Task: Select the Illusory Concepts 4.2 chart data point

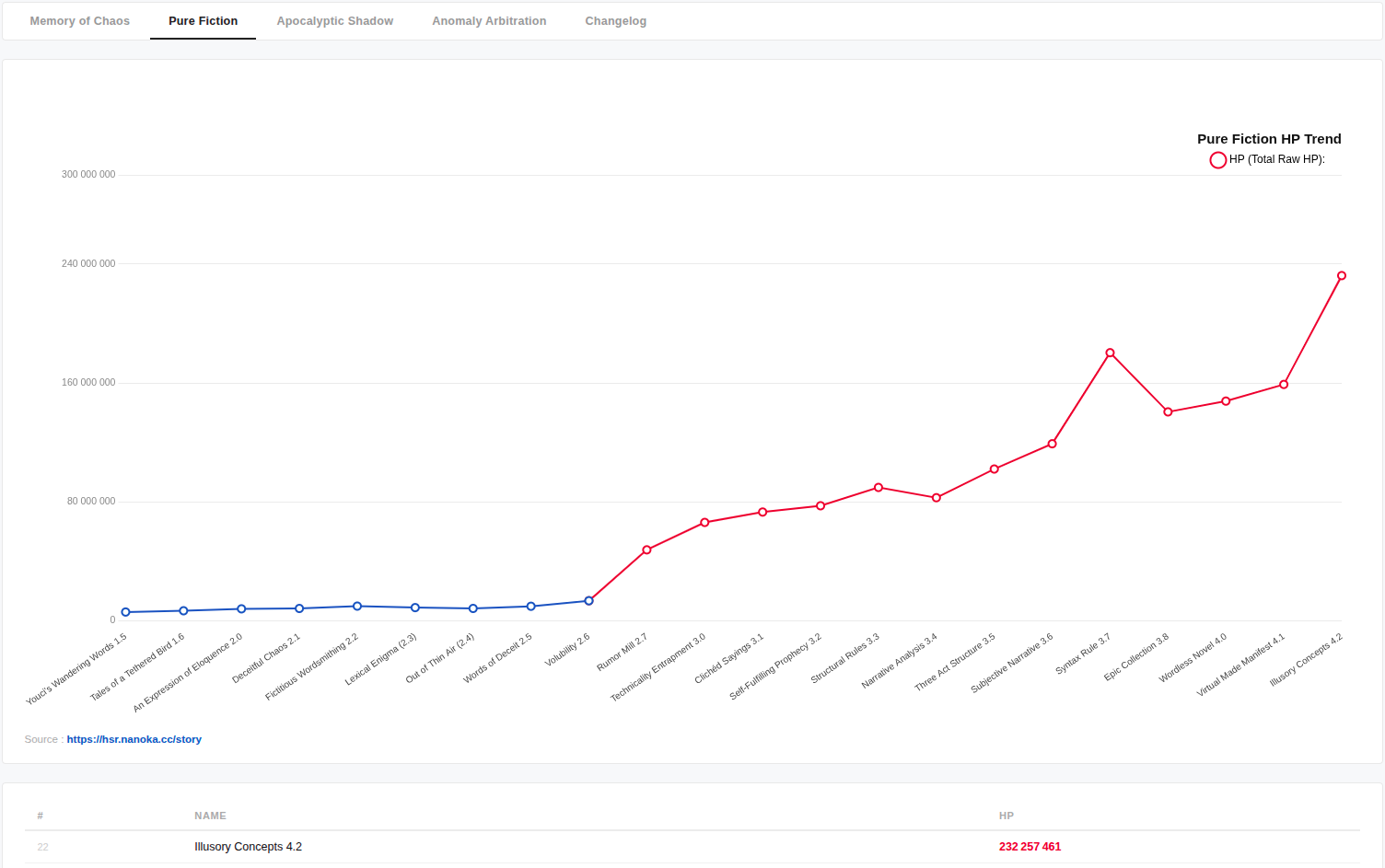Action: tap(1342, 275)
